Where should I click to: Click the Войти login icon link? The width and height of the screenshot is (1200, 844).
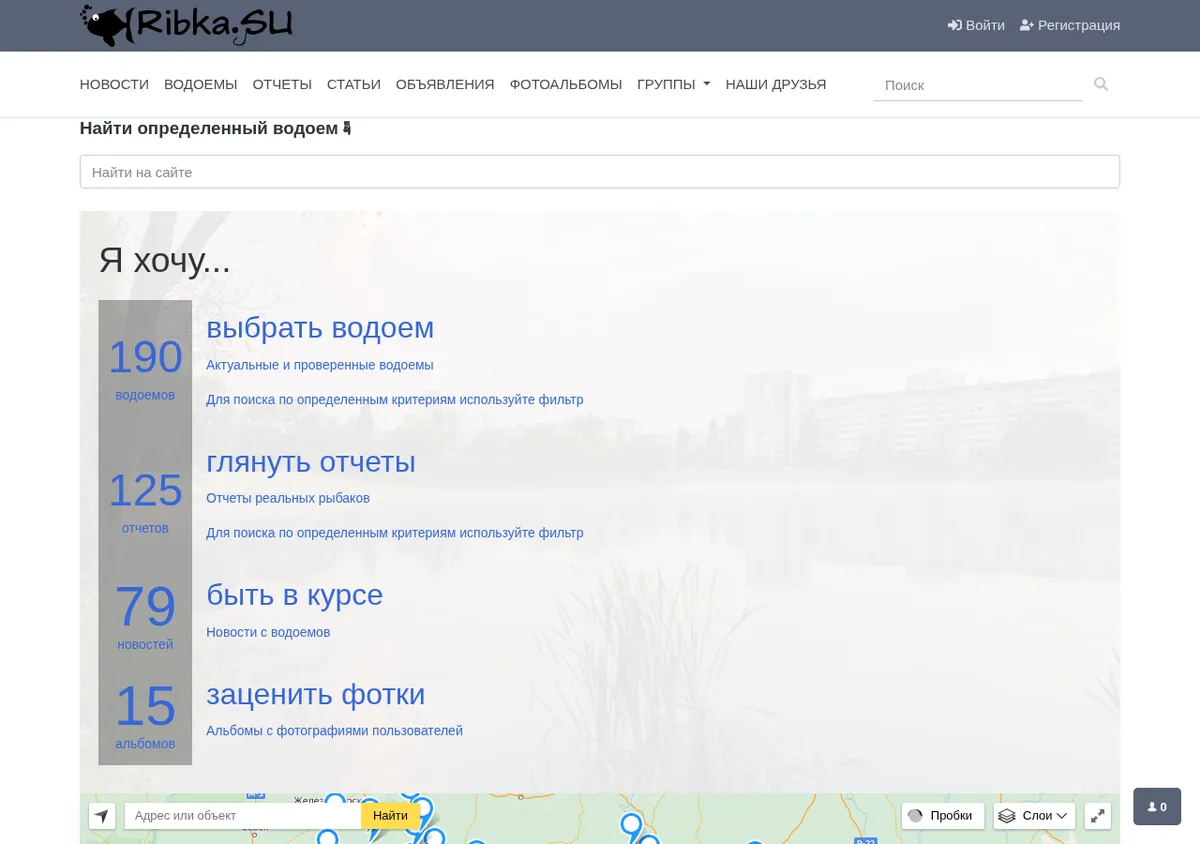pyautogui.click(x=976, y=25)
